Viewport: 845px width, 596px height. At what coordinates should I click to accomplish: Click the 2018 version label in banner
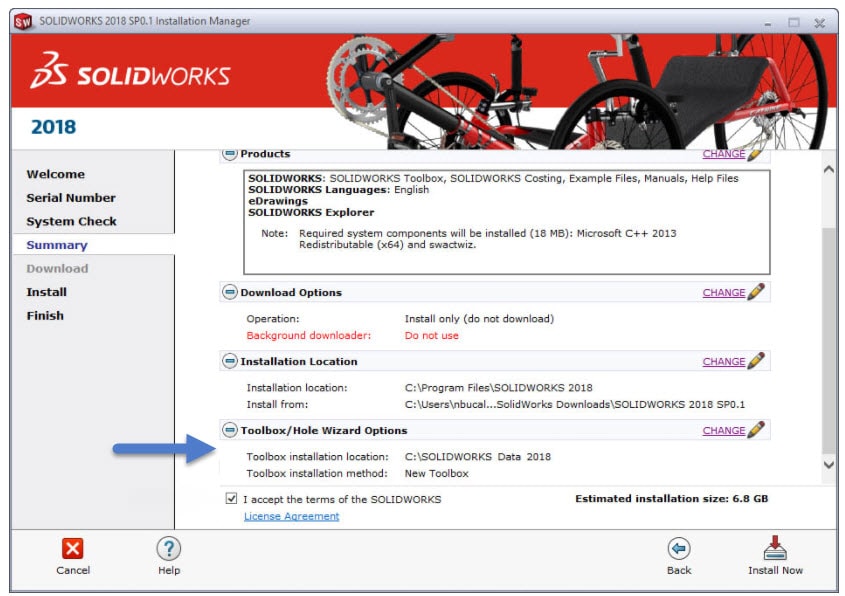[x=53, y=127]
